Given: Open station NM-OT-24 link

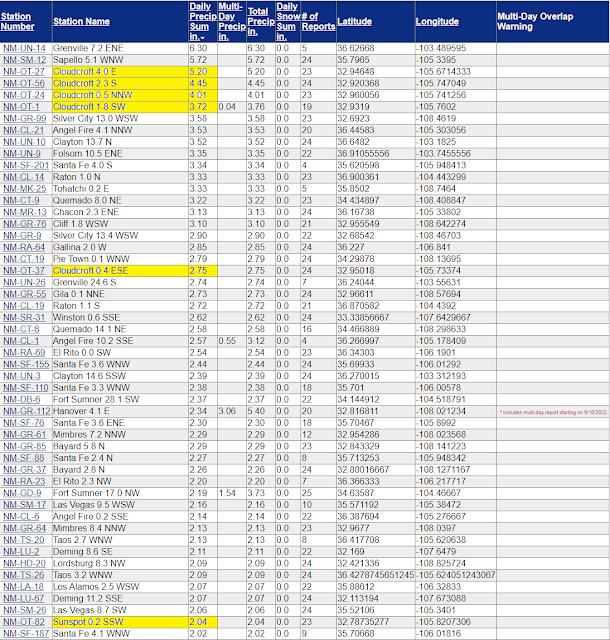Looking at the screenshot, I should click(x=24, y=95).
